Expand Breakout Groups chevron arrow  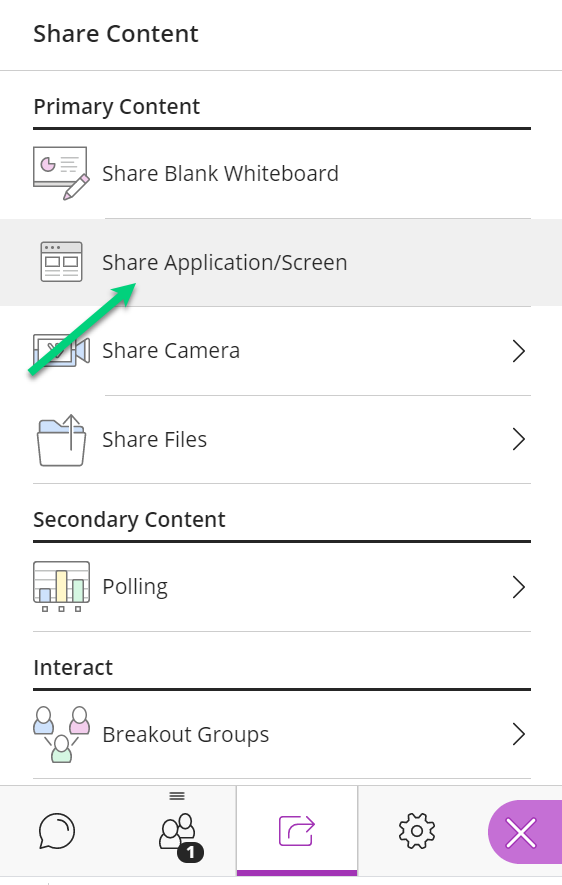(519, 734)
